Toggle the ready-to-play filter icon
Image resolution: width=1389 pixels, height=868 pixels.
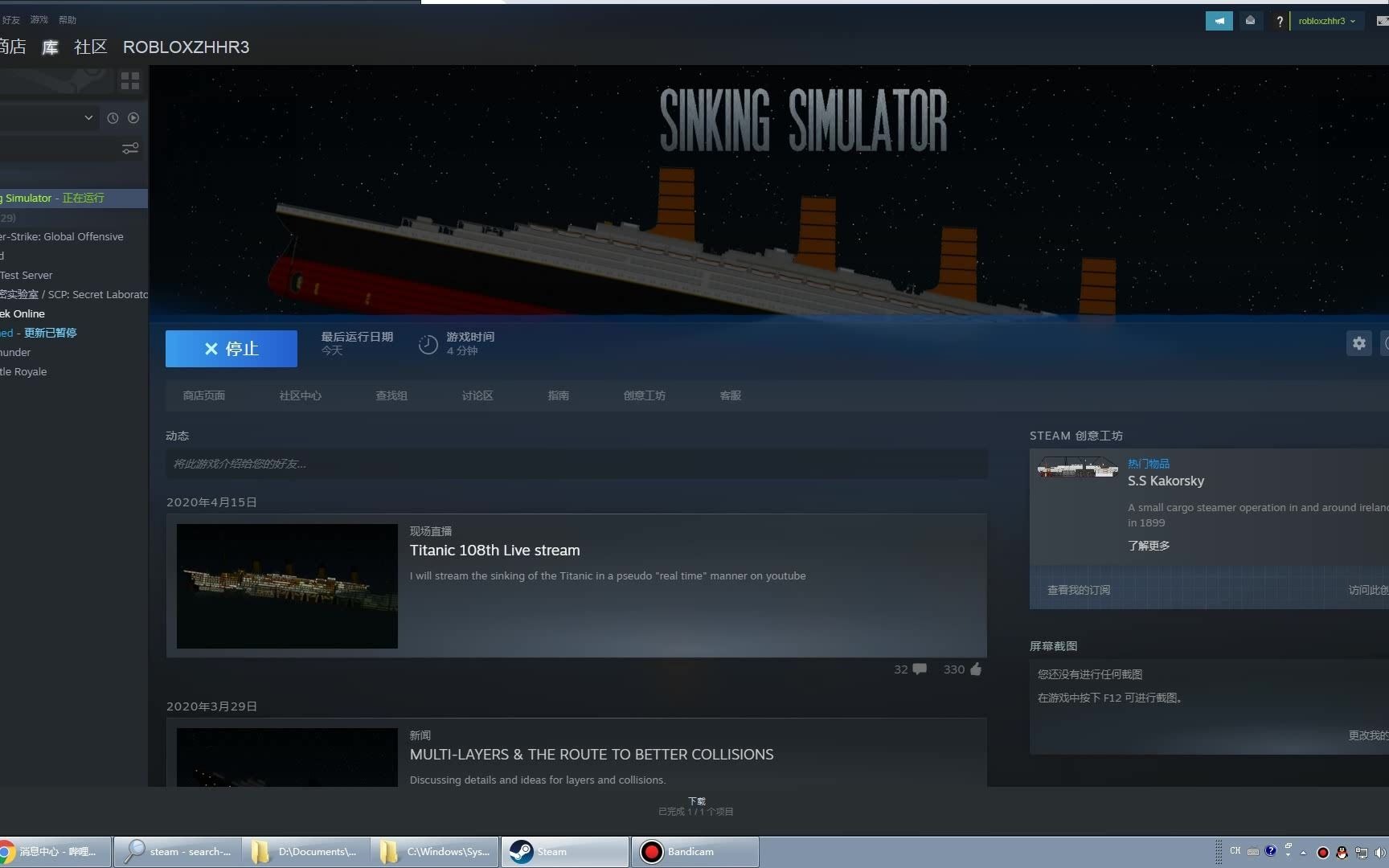point(133,118)
